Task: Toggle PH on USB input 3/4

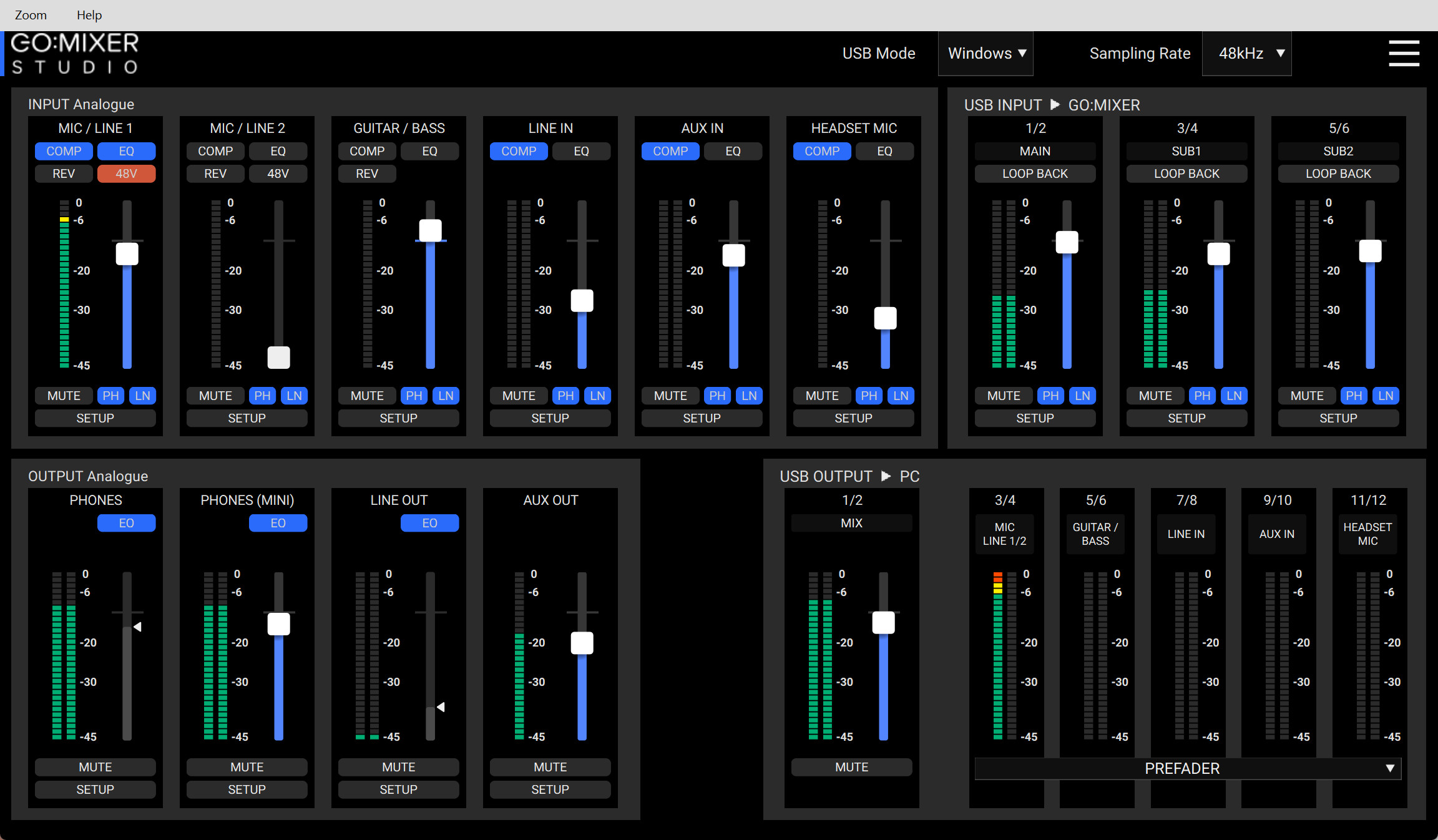Action: pos(1202,396)
